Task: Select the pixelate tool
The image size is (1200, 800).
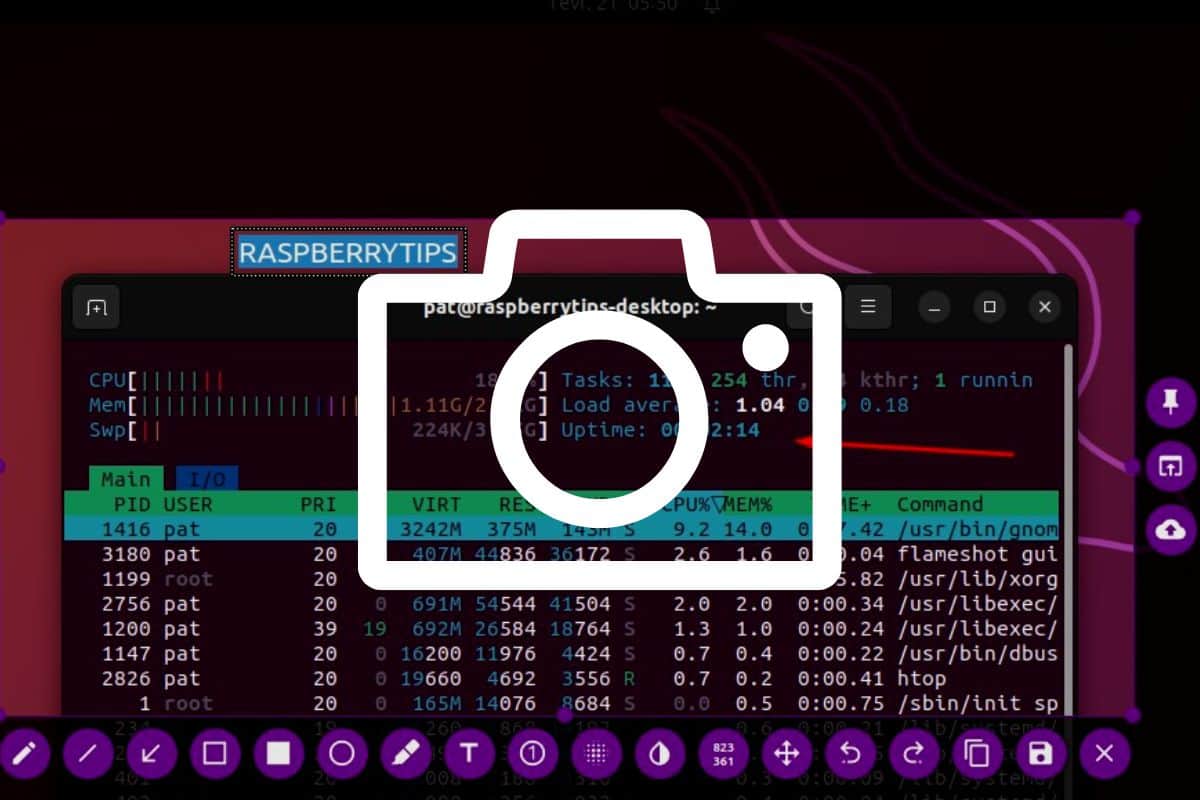Action: (596, 754)
